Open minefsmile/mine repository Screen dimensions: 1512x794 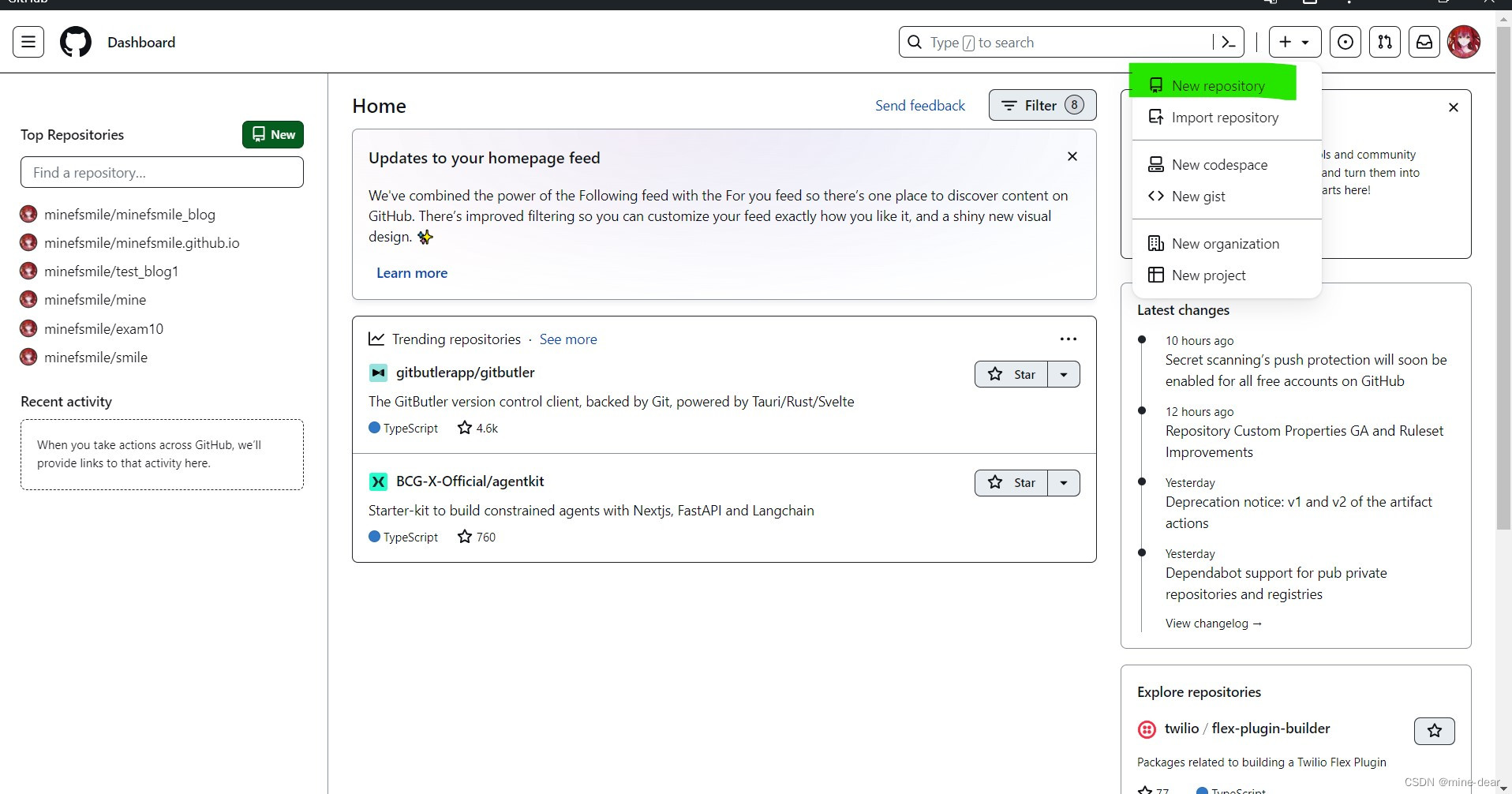(x=95, y=299)
